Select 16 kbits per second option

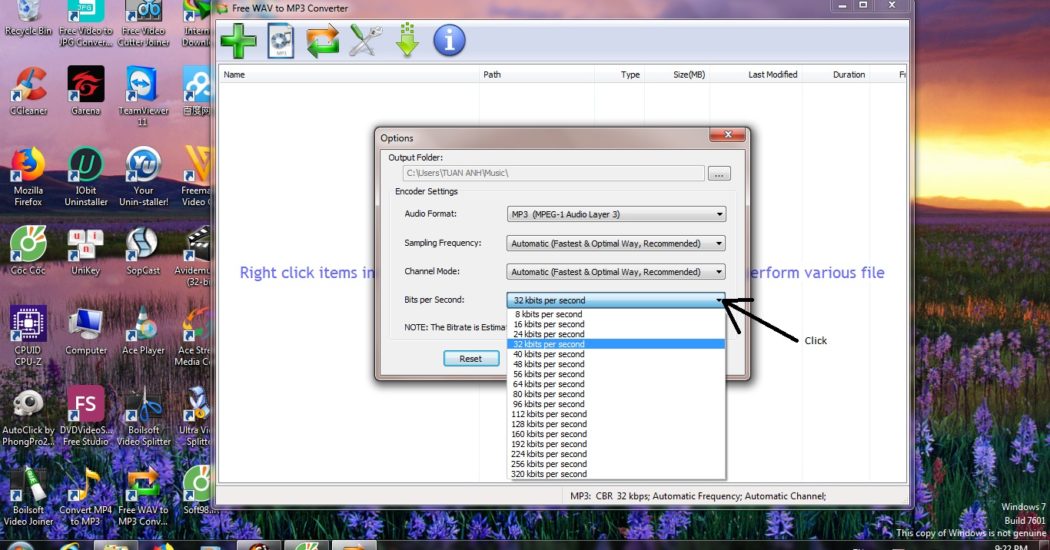[616, 324]
